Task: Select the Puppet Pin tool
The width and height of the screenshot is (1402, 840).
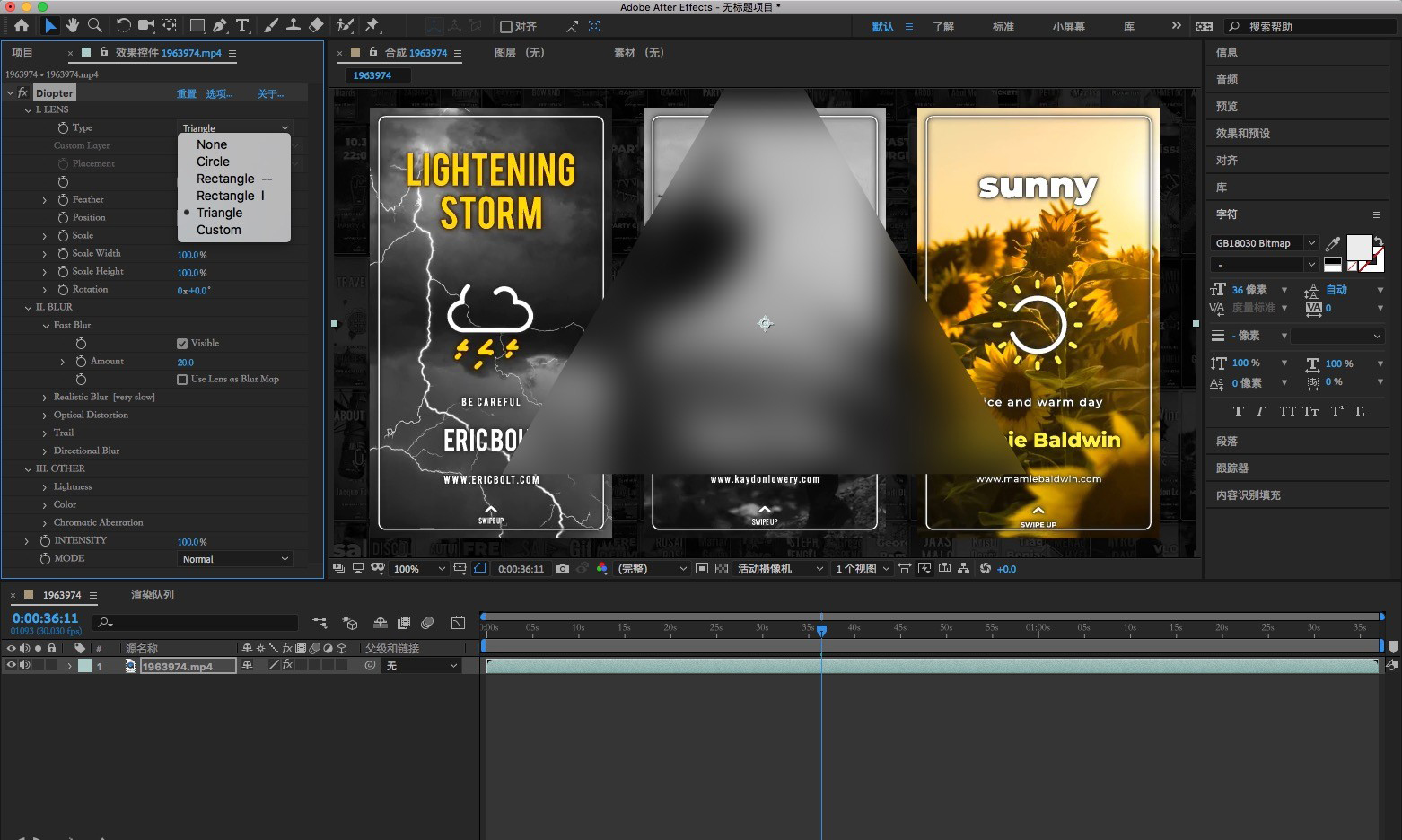Action: point(372,26)
